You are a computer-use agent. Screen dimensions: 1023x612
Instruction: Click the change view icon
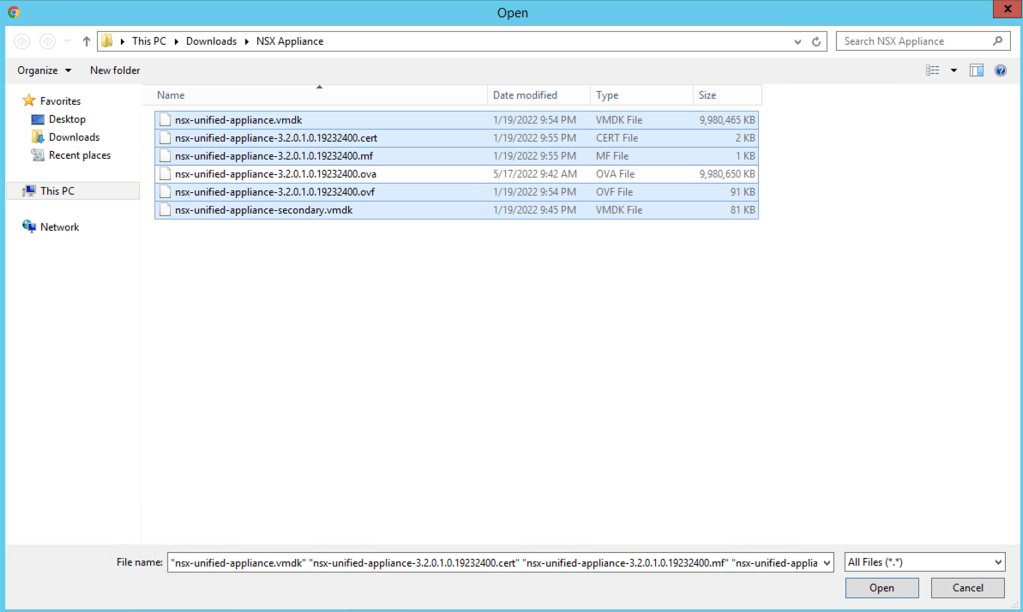tap(932, 70)
